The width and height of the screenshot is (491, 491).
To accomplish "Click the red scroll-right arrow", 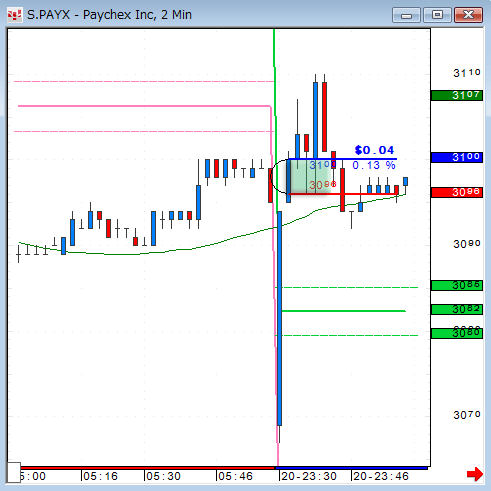I will click(475, 474).
